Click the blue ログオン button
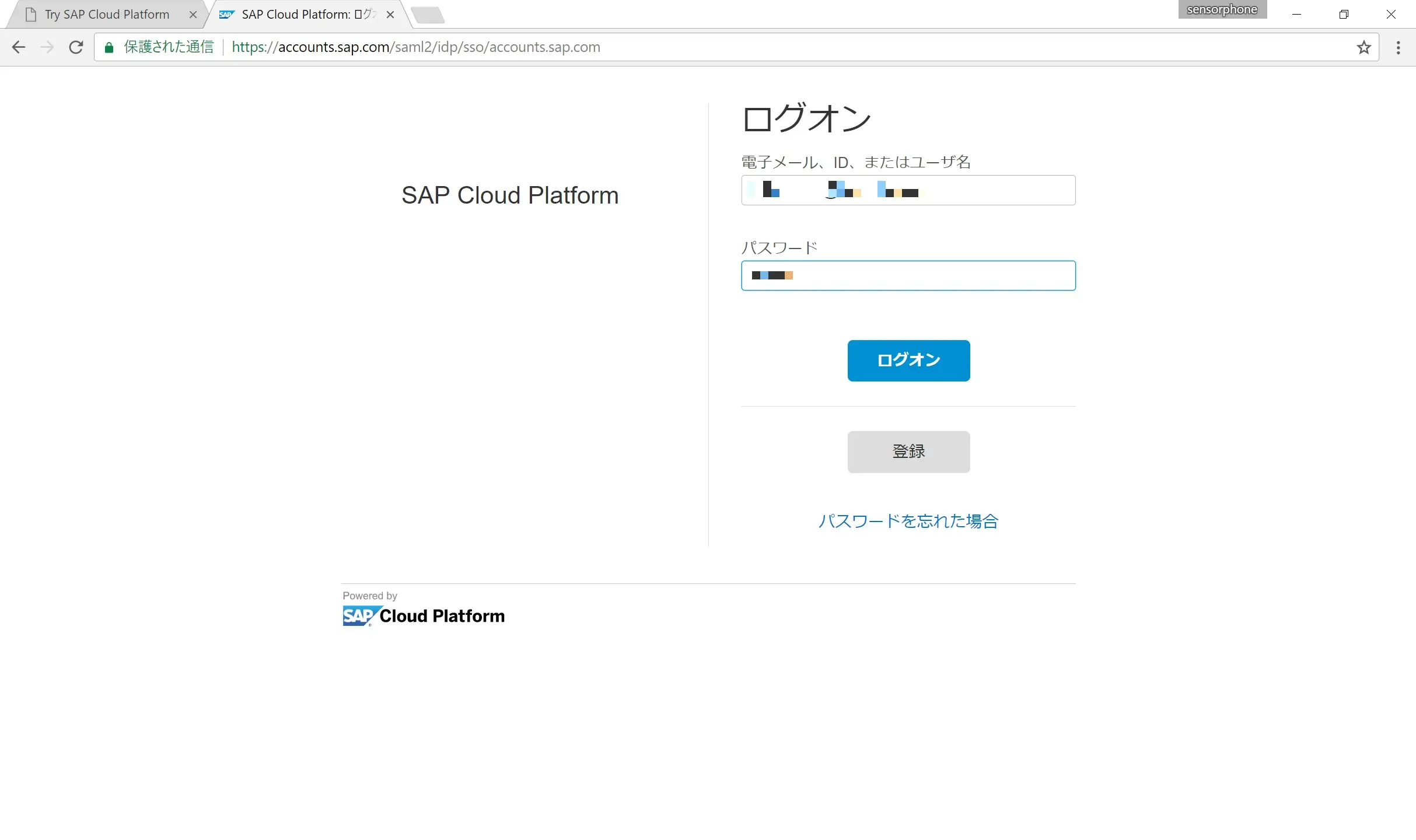The width and height of the screenshot is (1416, 840). (908, 360)
